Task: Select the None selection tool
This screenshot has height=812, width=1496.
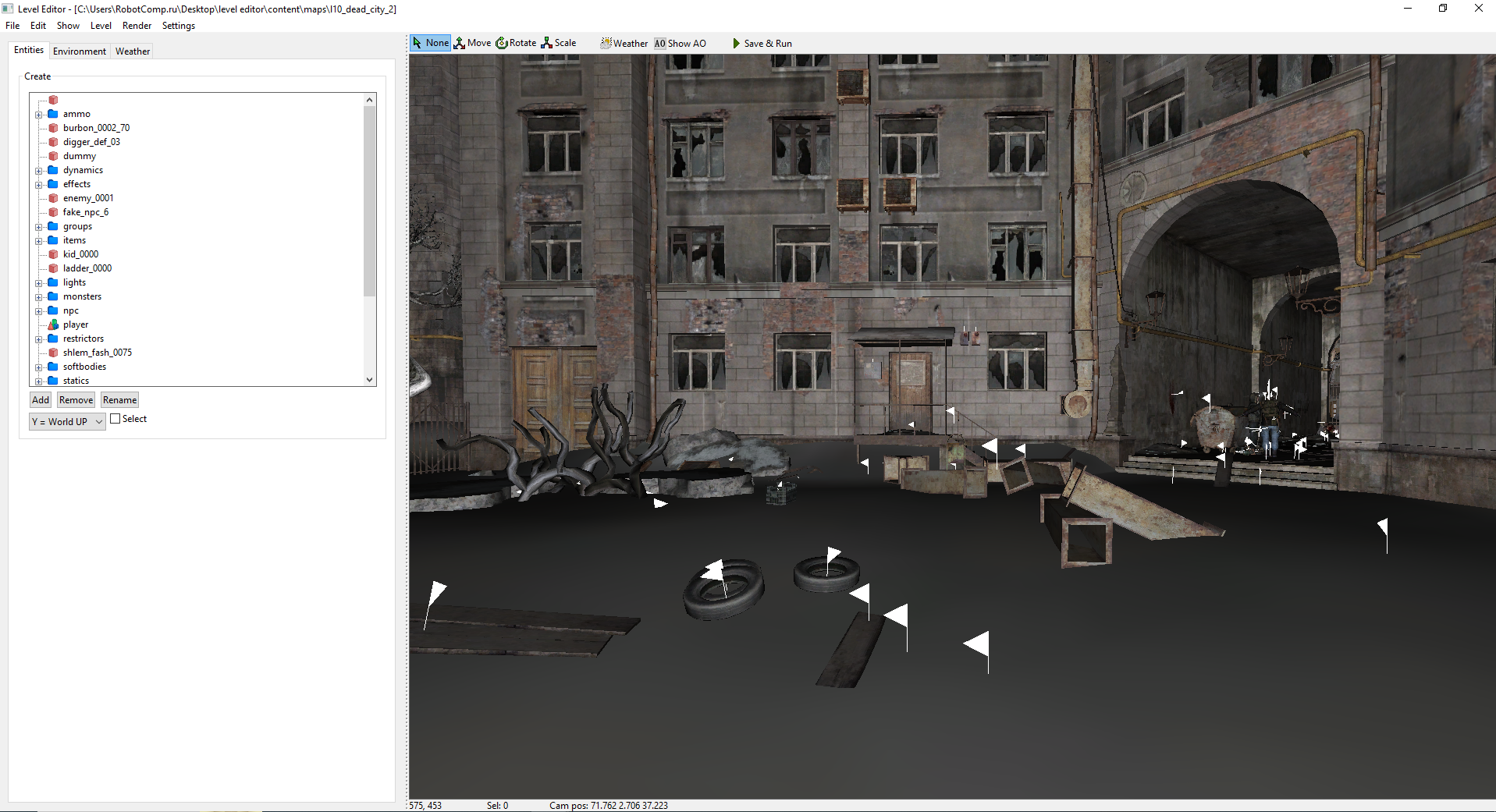Action: pyautogui.click(x=430, y=43)
